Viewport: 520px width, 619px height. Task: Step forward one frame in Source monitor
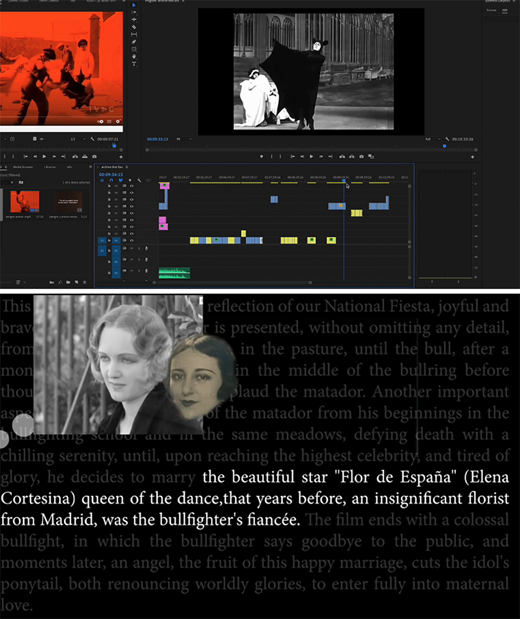click(x=54, y=156)
